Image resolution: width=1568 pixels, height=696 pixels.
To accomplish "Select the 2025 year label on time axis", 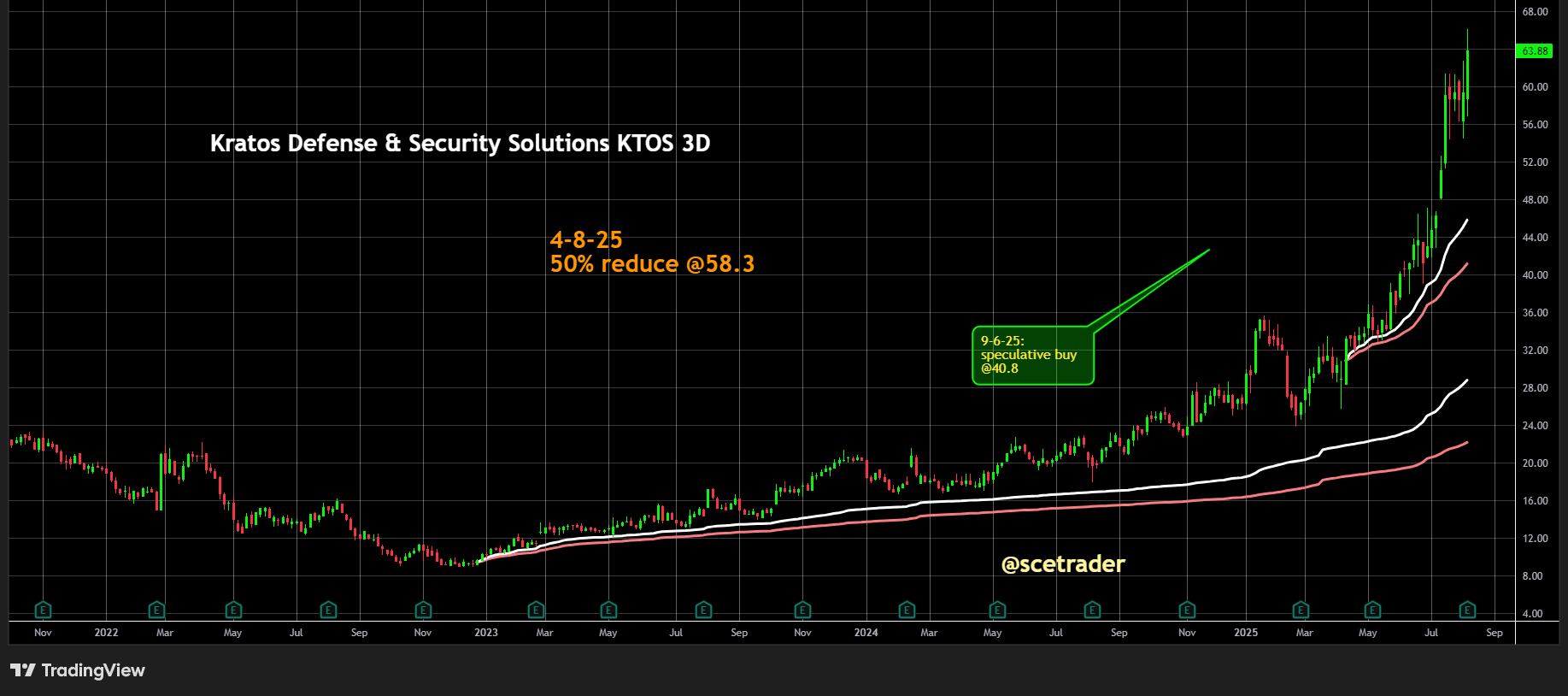I will click(x=1246, y=633).
